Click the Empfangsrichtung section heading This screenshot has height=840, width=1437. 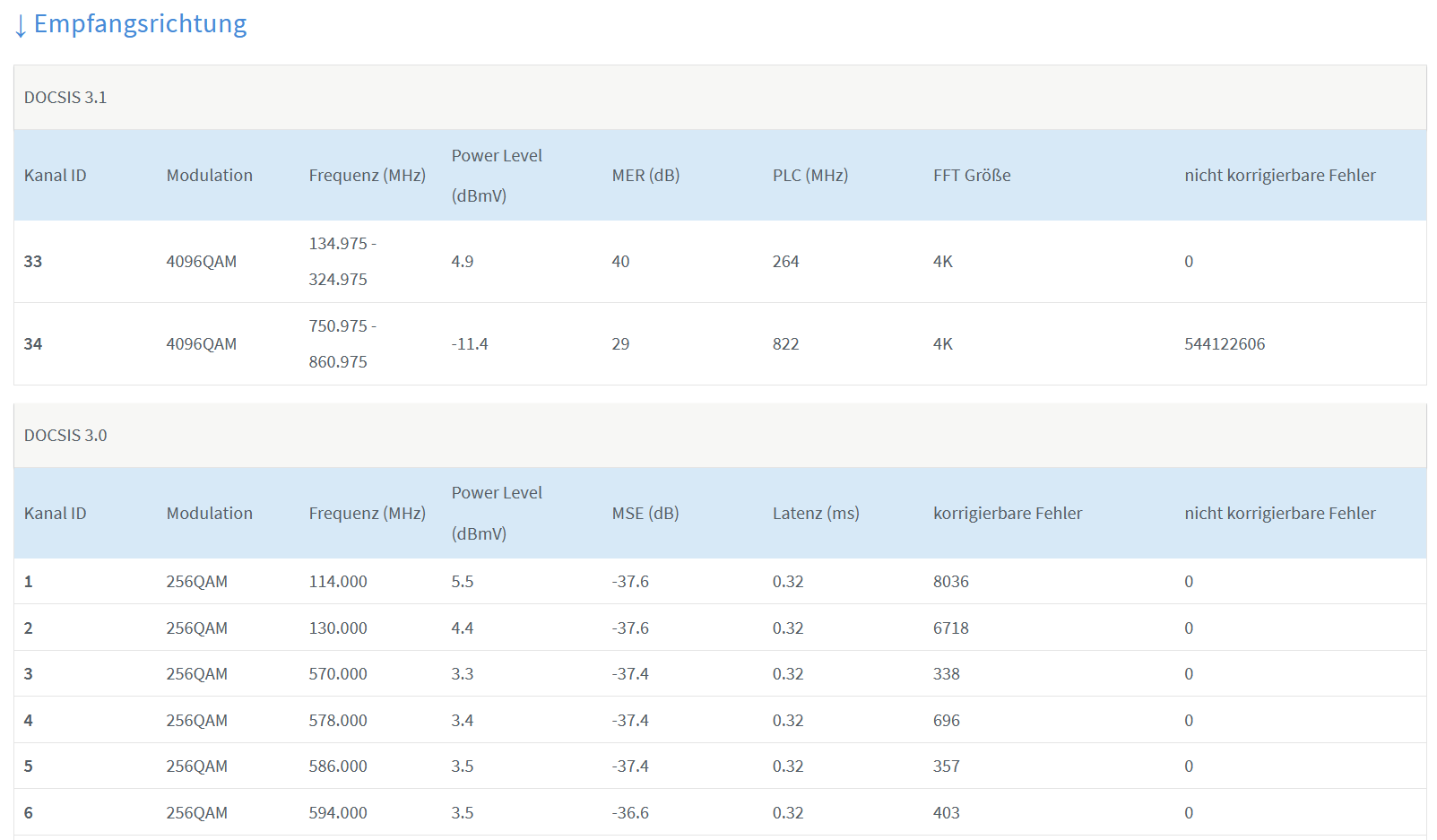[x=140, y=24]
